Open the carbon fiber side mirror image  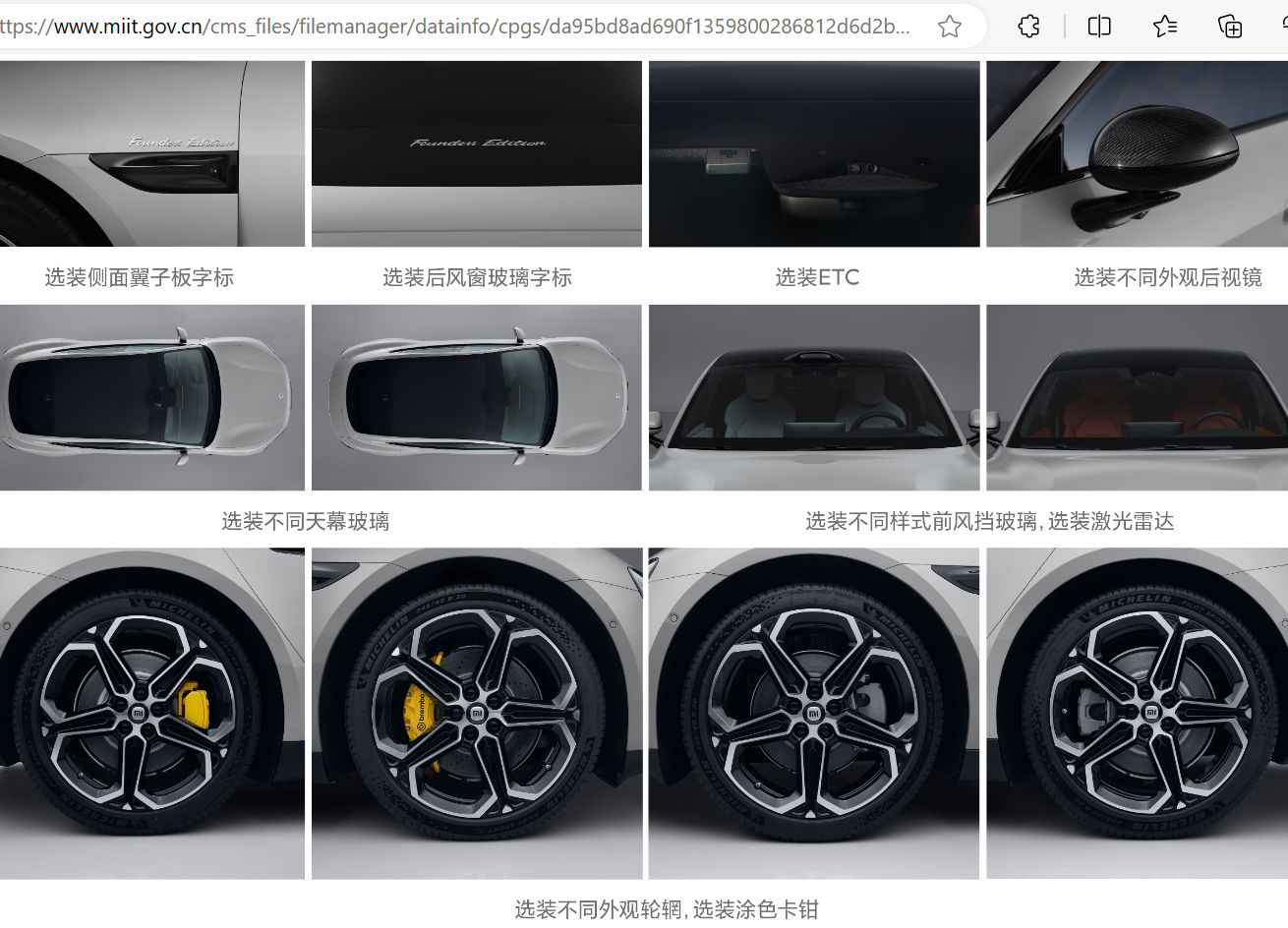coord(1137,153)
